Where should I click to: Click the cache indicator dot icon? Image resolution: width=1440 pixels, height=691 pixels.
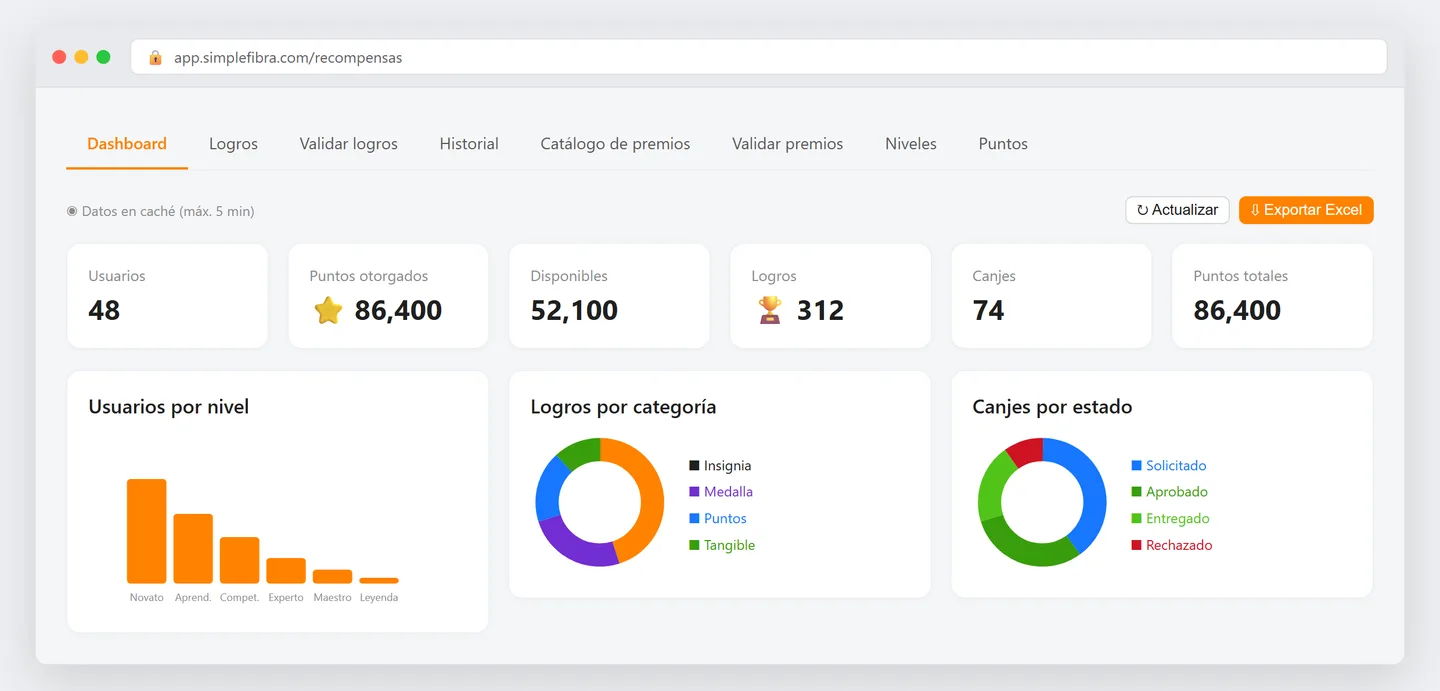[72, 211]
